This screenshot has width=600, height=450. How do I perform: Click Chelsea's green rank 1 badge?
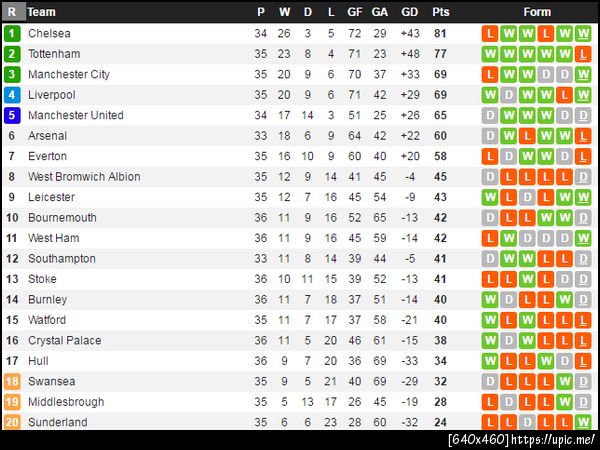pyautogui.click(x=12, y=33)
